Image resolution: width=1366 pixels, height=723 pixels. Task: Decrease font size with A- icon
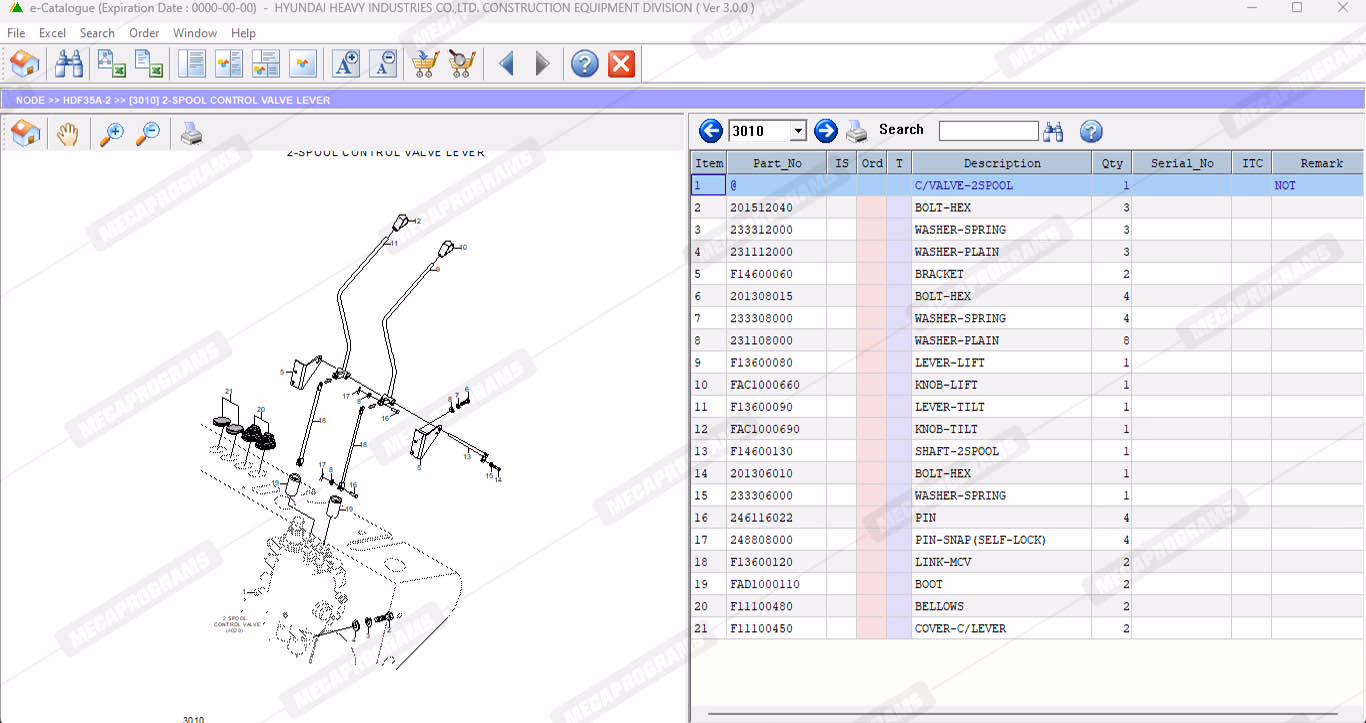pos(383,65)
